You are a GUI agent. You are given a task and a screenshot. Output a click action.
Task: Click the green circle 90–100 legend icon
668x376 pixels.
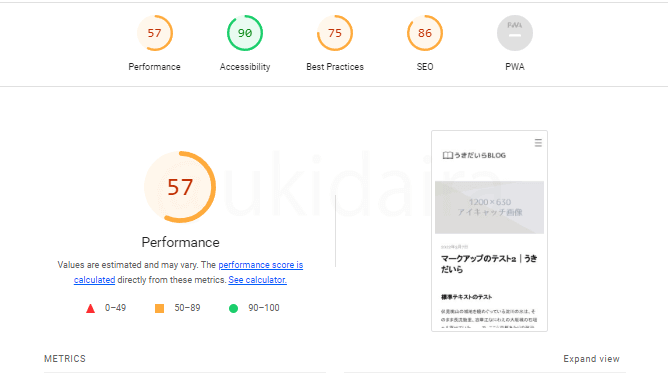pyautogui.click(x=233, y=308)
